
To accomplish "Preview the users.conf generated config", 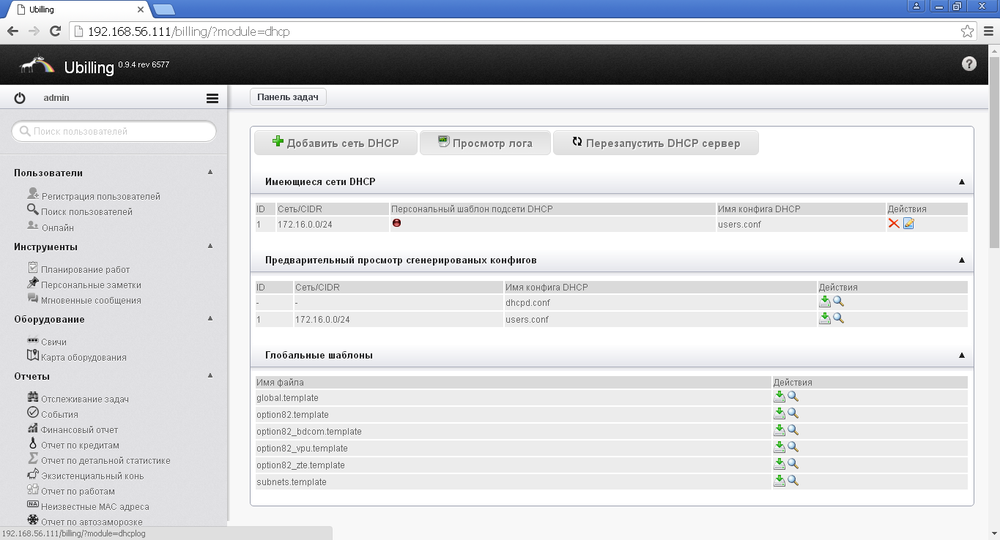I will [x=839, y=318].
